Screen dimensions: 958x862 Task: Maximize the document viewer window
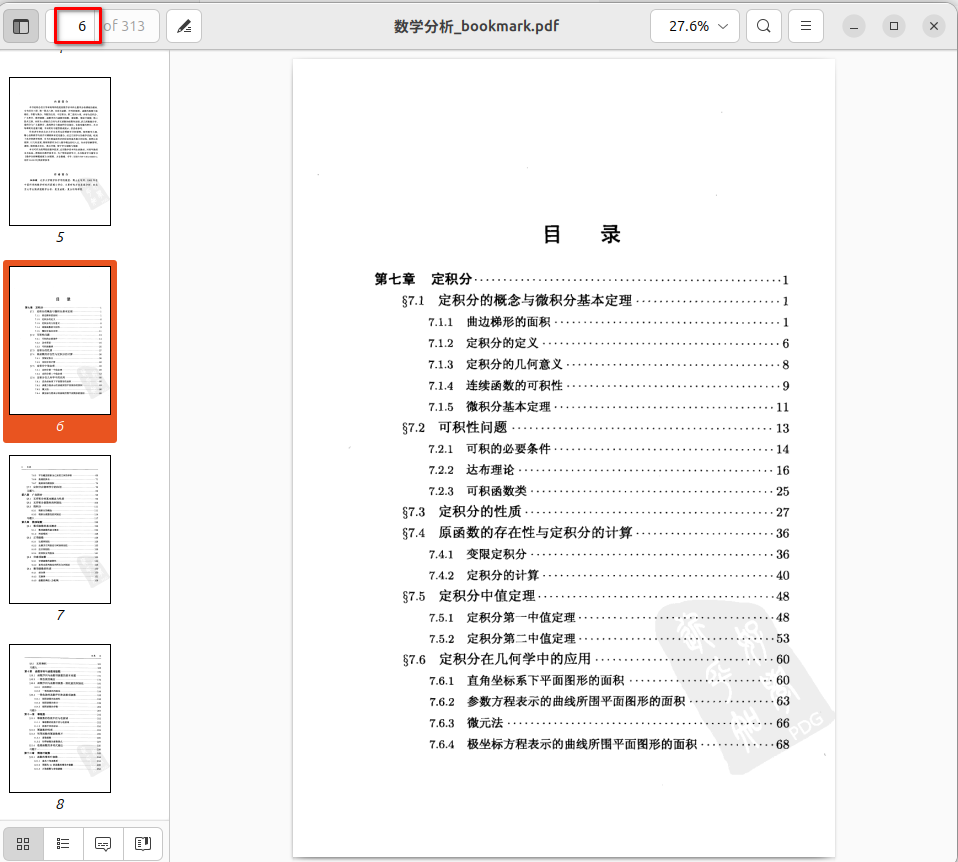894,26
